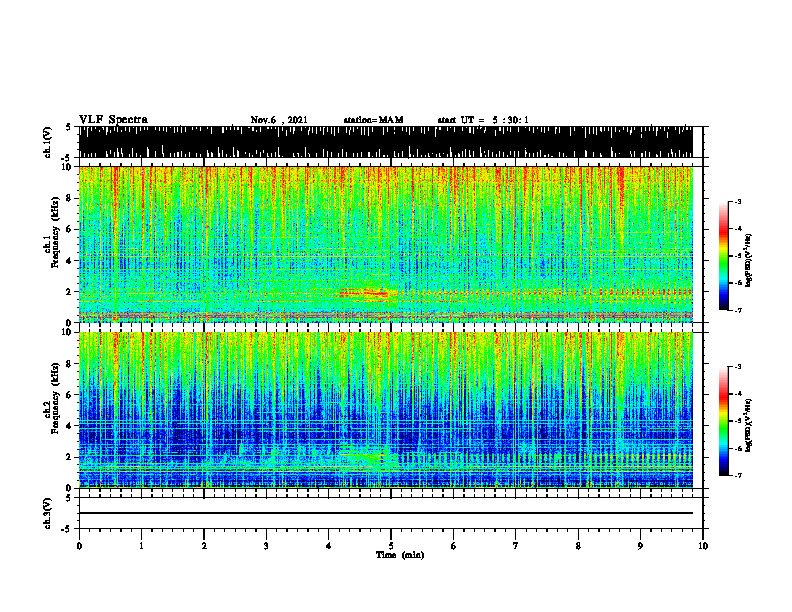Click the "-3" label on ch.2 colorbar
Viewport: 792px width, 612px height.
point(738,367)
